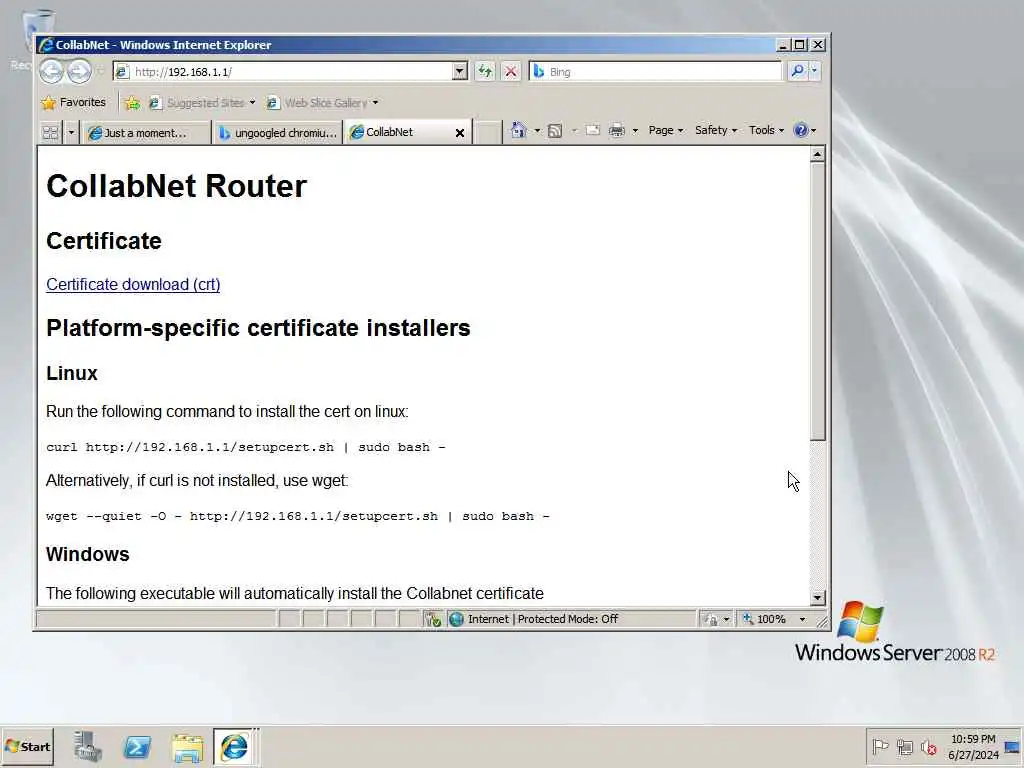Click the Back navigation button

[x=52, y=71]
